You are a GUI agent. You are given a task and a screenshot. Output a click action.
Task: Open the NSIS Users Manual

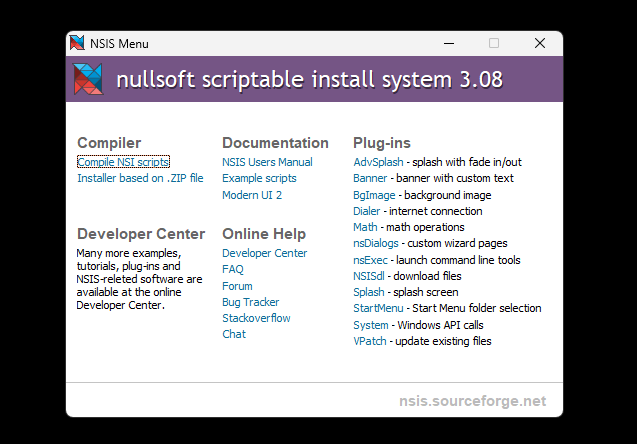point(267,162)
